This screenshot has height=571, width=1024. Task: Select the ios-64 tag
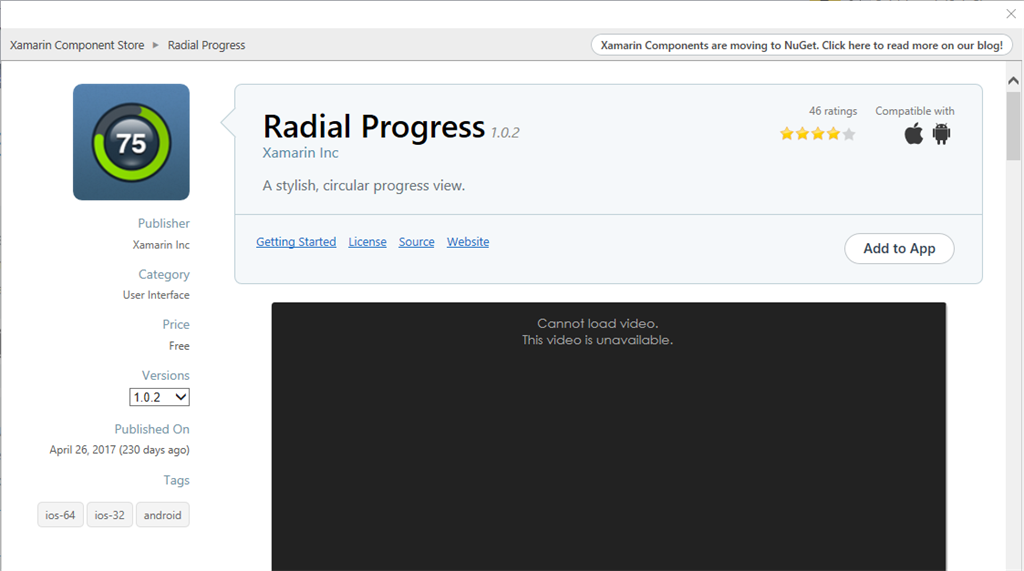click(x=60, y=515)
